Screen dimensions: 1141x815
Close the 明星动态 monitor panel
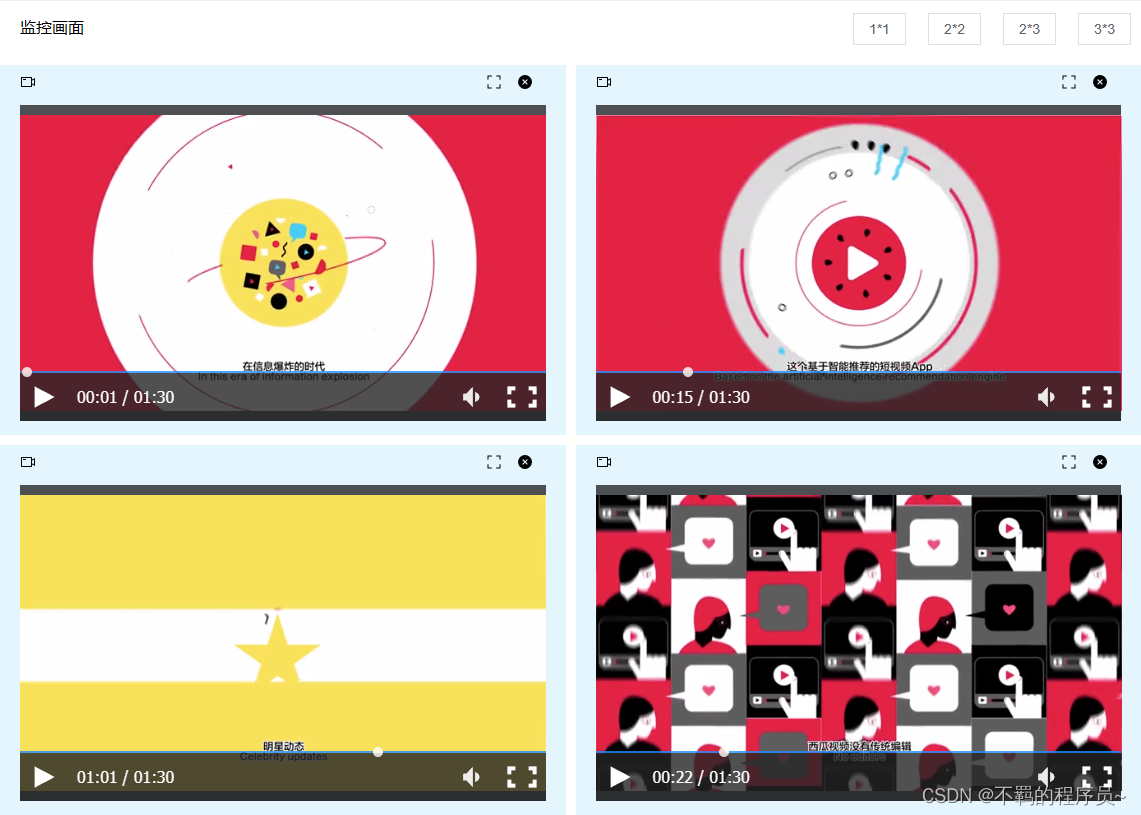524,461
